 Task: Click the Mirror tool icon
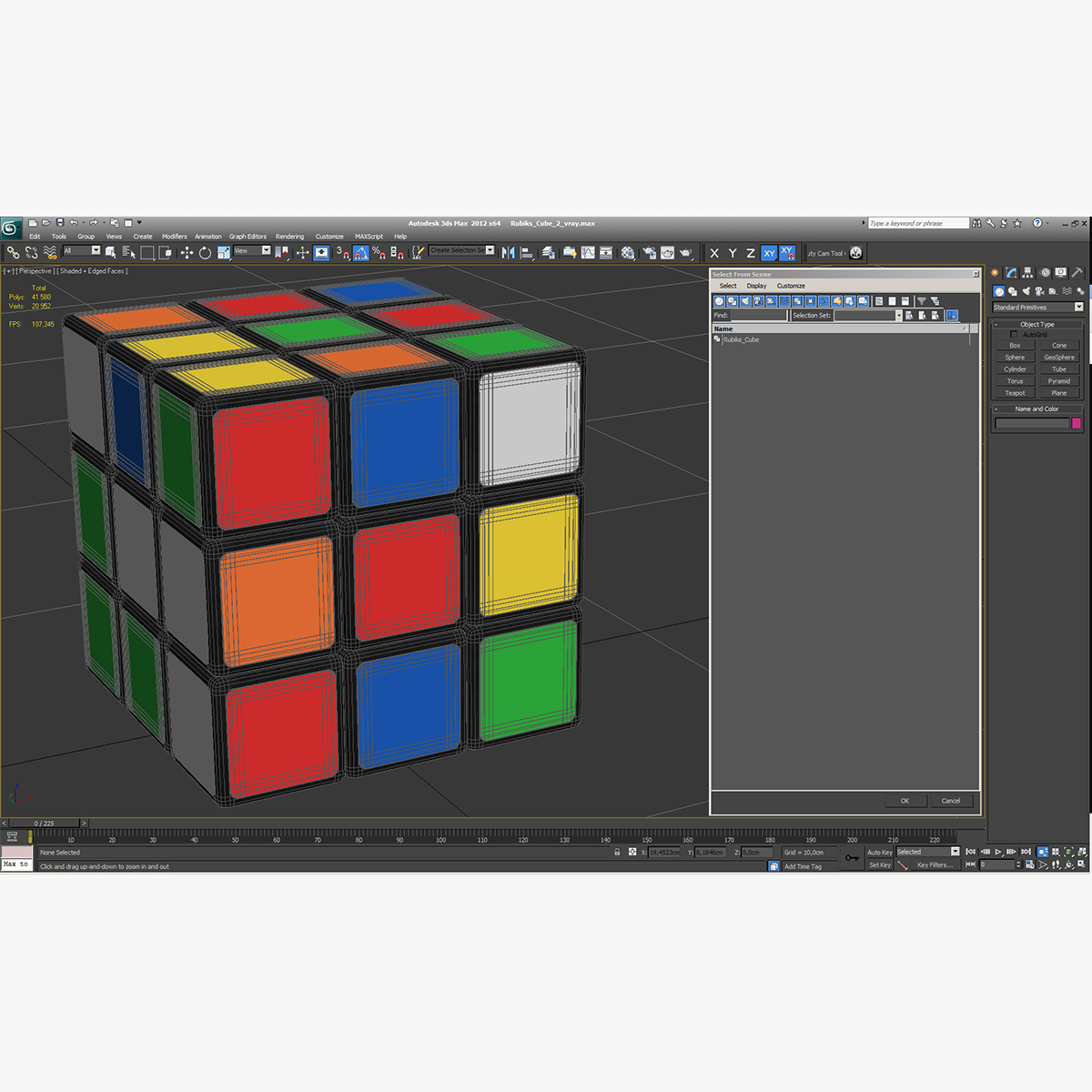coord(509,252)
